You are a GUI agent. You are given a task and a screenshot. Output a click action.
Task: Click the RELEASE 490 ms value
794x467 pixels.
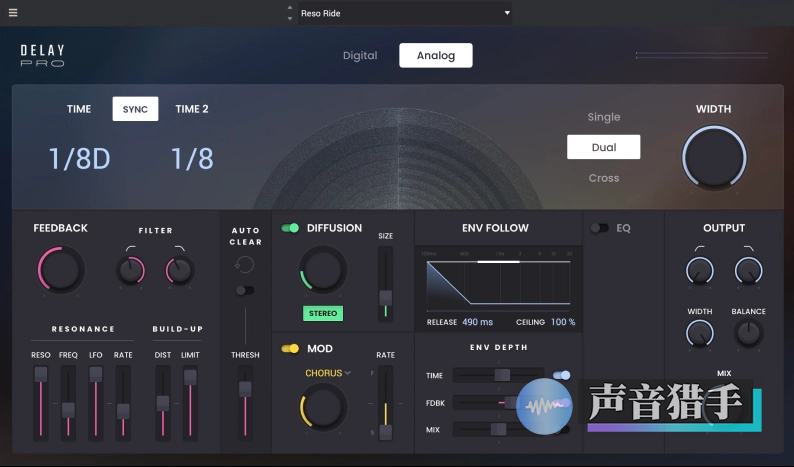click(477, 322)
